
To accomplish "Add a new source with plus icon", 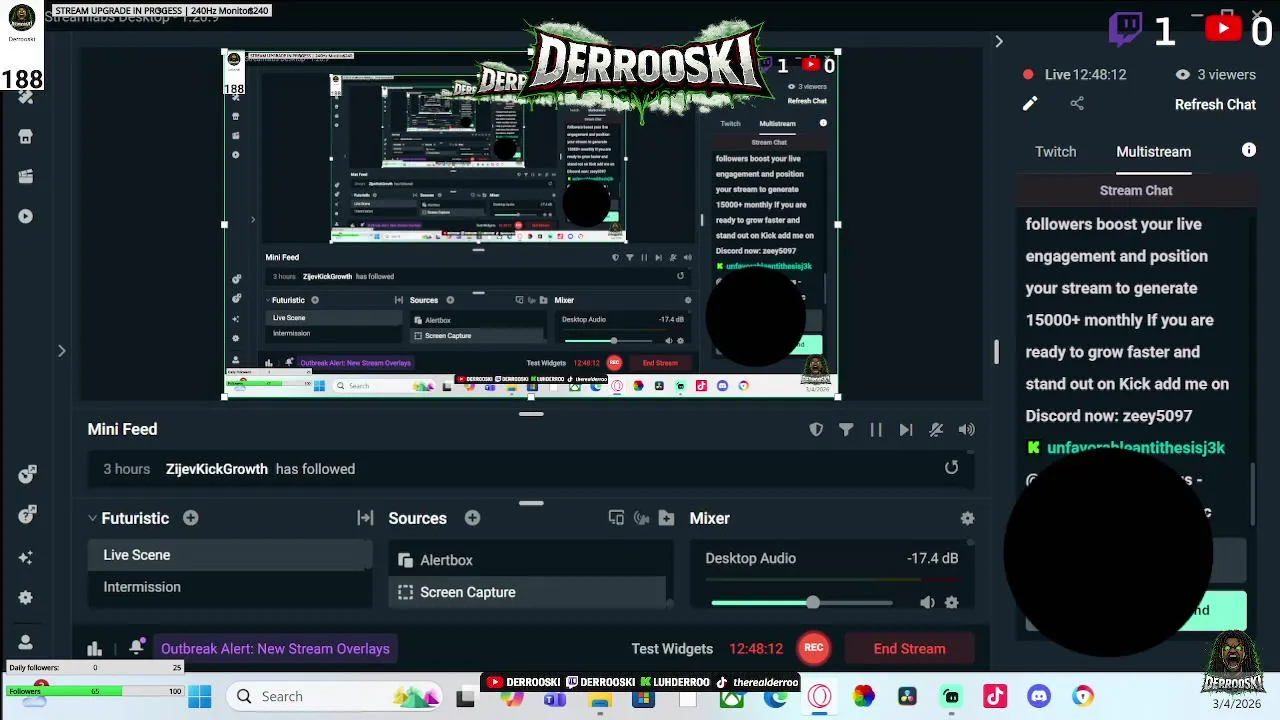I will click(x=472, y=518).
